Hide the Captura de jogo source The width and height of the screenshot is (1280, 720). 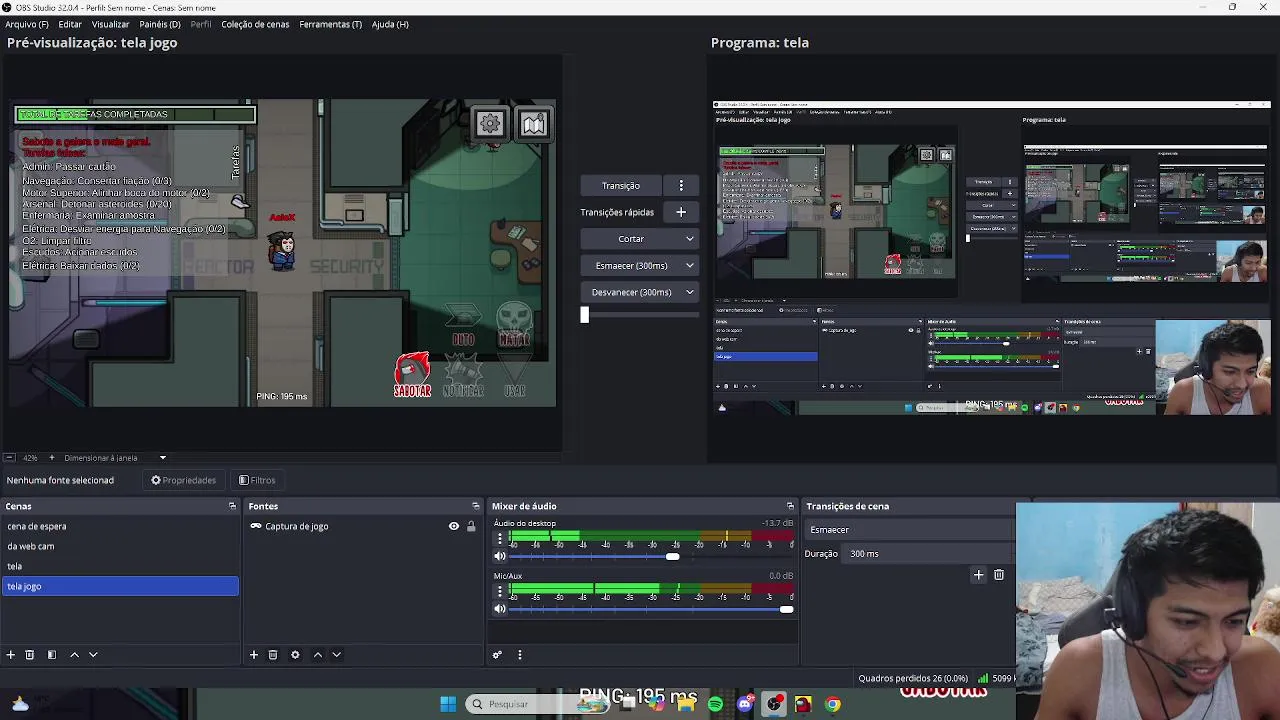[x=454, y=526]
